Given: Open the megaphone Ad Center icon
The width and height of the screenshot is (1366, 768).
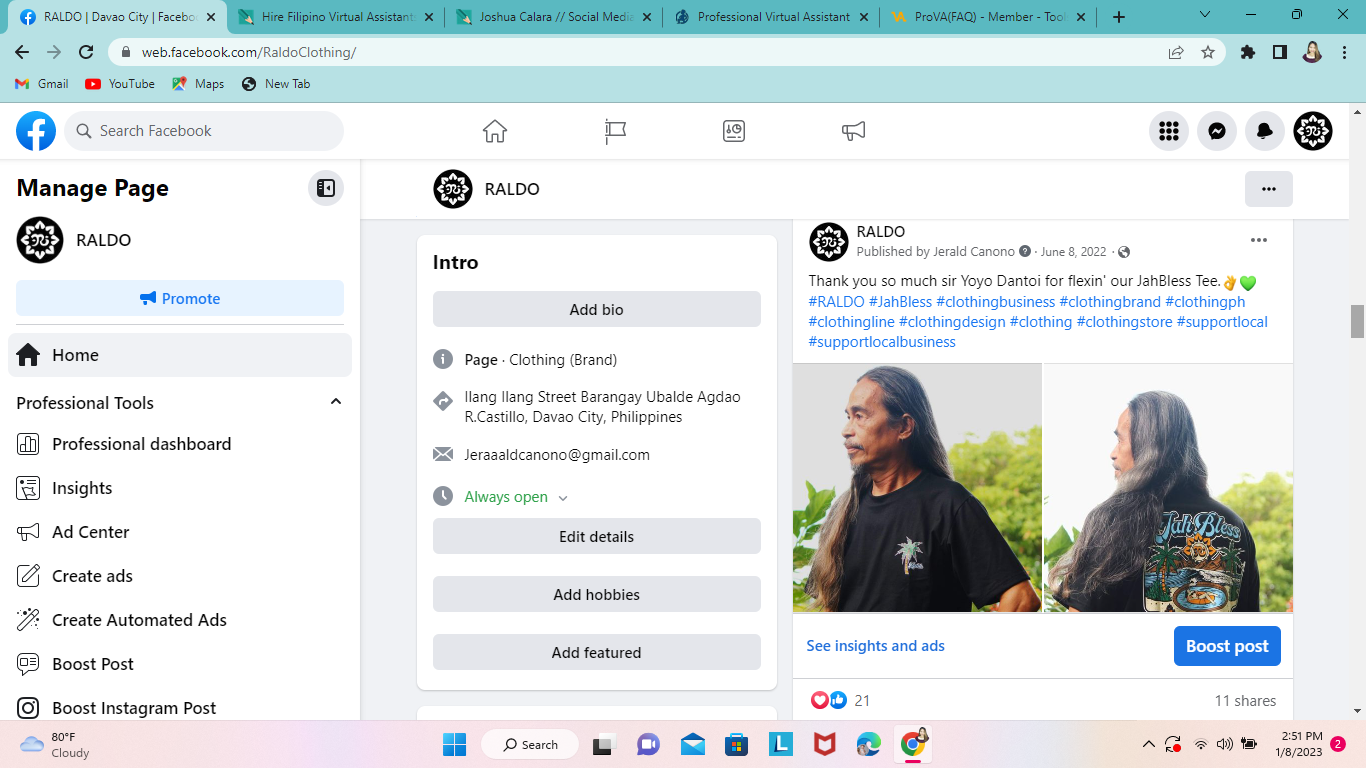Looking at the screenshot, I should (853, 131).
